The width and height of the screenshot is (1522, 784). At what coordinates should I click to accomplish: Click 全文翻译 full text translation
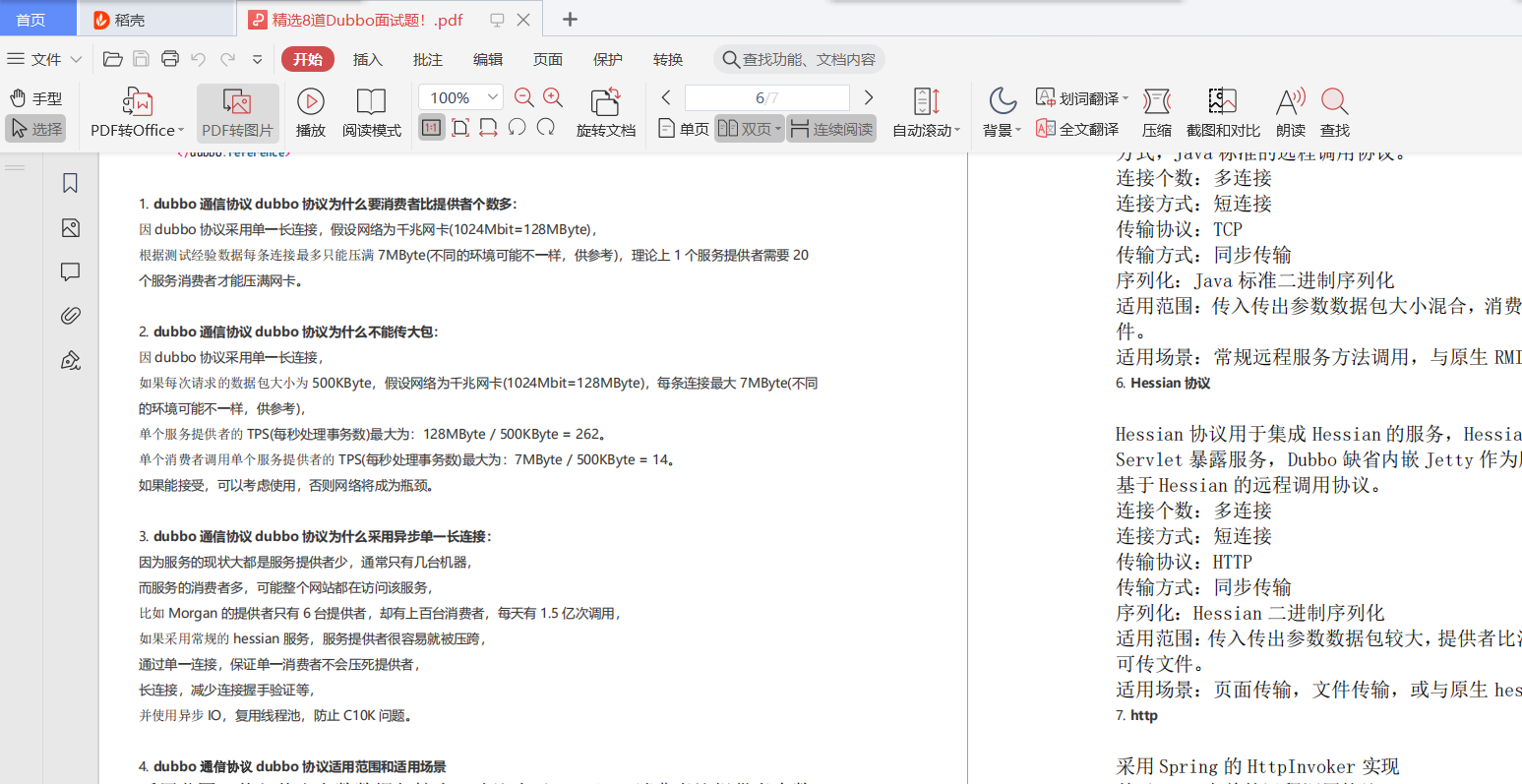click(x=1078, y=129)
